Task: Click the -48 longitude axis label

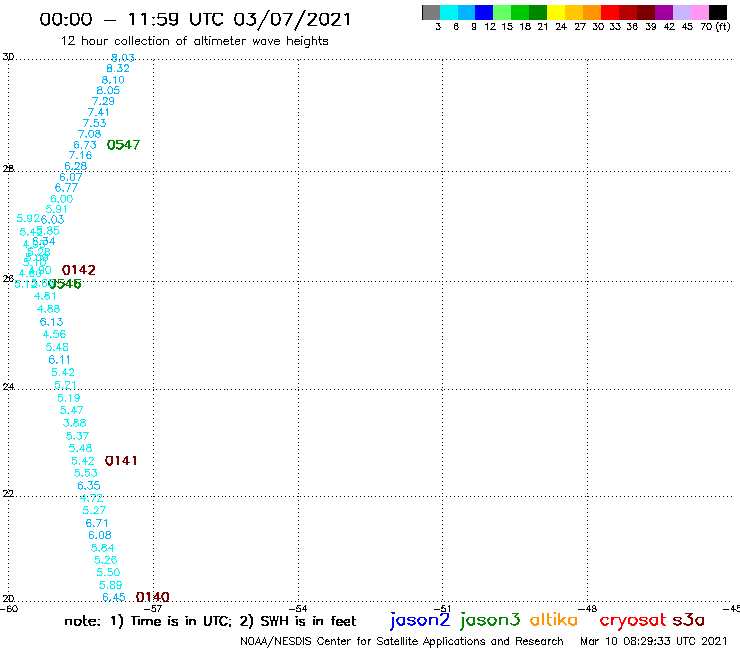Action: [x=589, y=609]
